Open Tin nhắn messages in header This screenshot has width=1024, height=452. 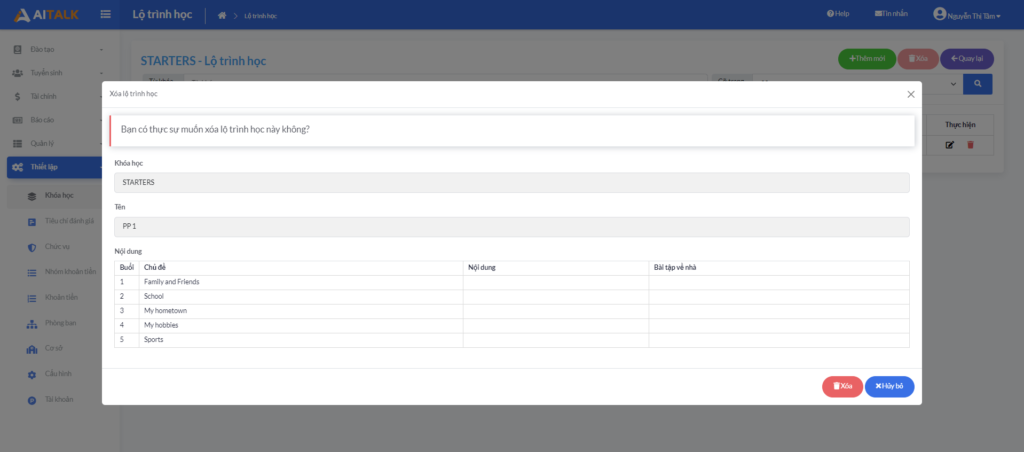coord(891,14)
